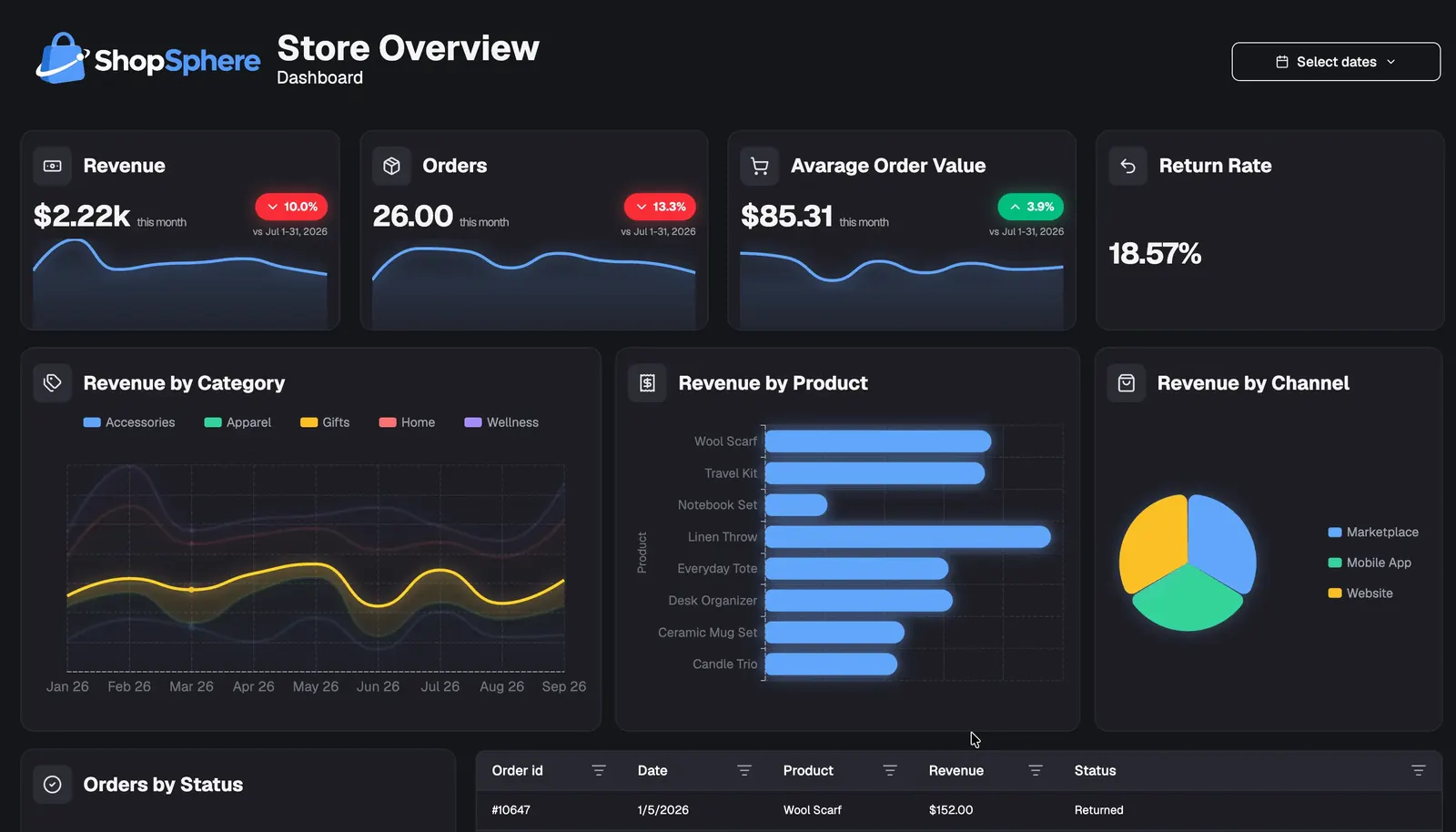The image size is (1456, 832).
Task: Click the 18.57% return rate value
Action: click(x=1155, y=253)
